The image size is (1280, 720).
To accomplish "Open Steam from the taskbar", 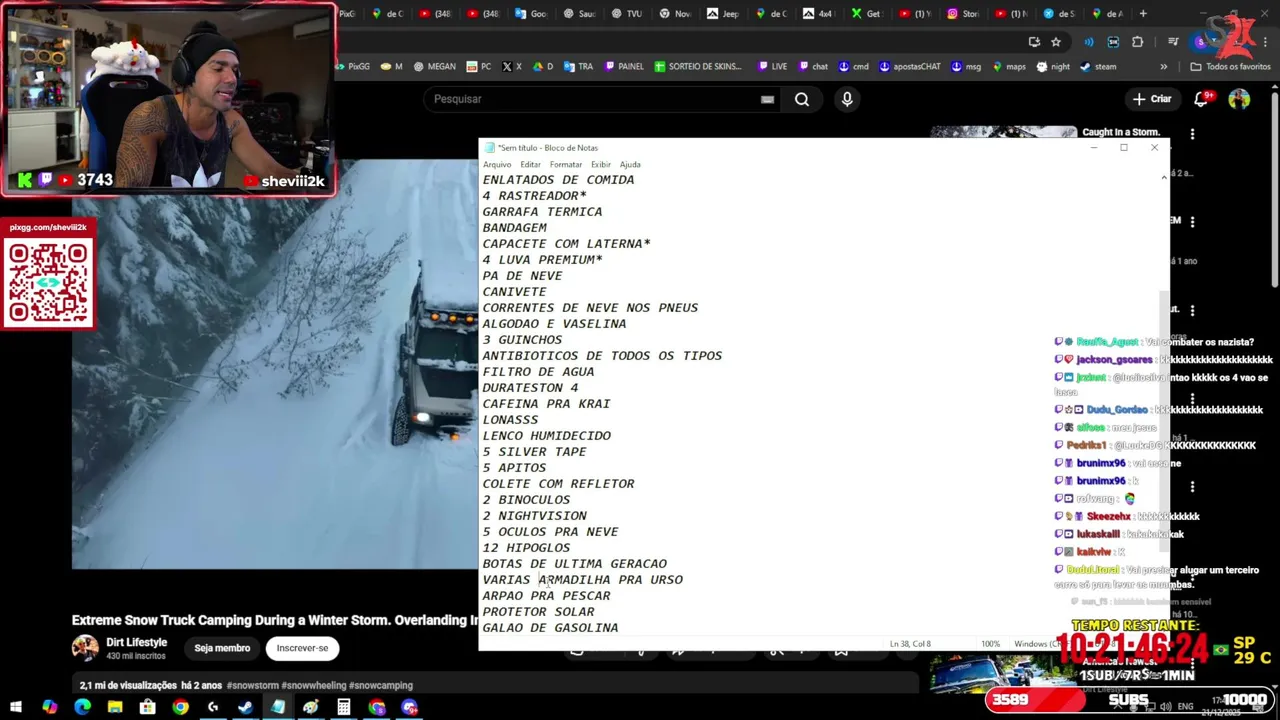I will click(245, 707).
